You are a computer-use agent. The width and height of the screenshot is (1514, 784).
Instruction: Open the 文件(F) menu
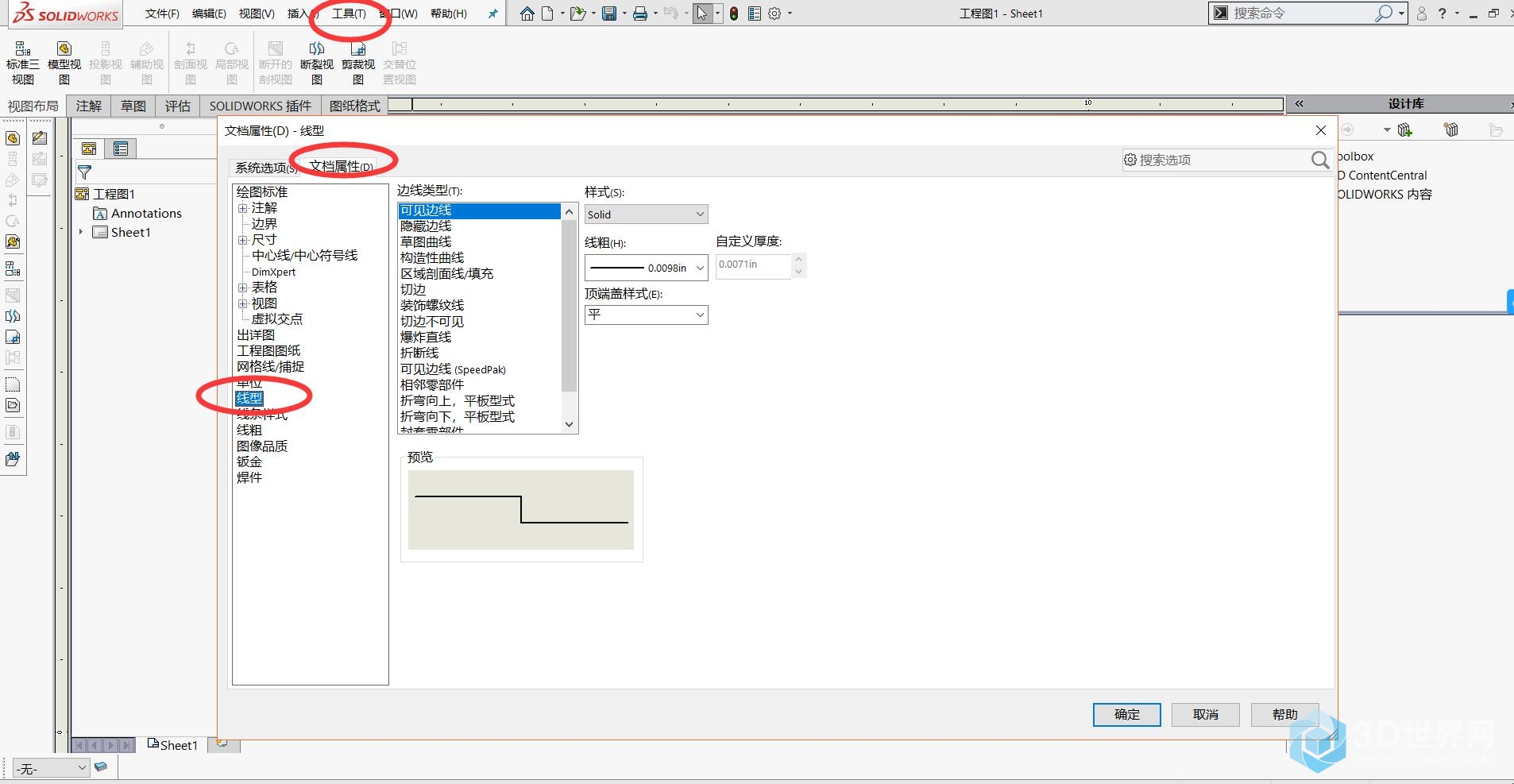(x=162, y=14)
